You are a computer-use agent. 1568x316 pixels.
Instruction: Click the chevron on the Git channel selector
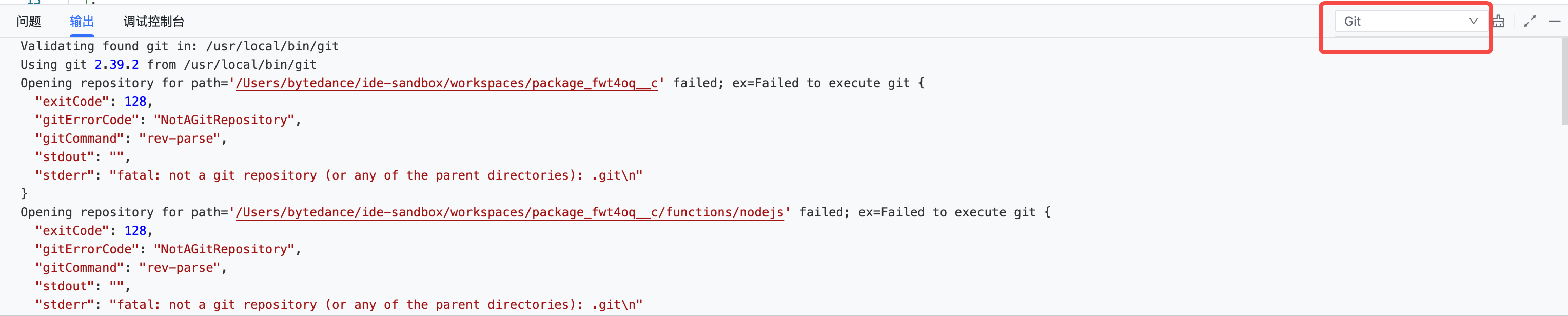[x=1474, y=21]
